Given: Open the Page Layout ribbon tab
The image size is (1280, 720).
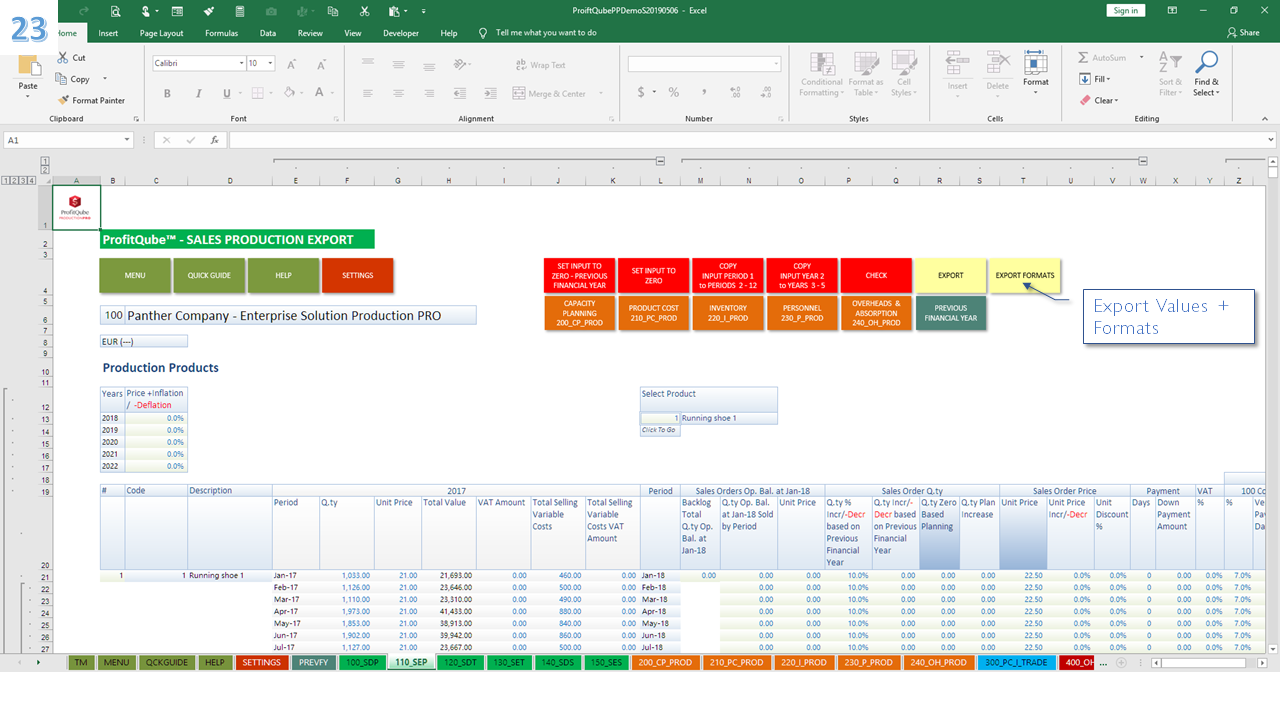Looking at the screenshot, I should pos(161,33).
